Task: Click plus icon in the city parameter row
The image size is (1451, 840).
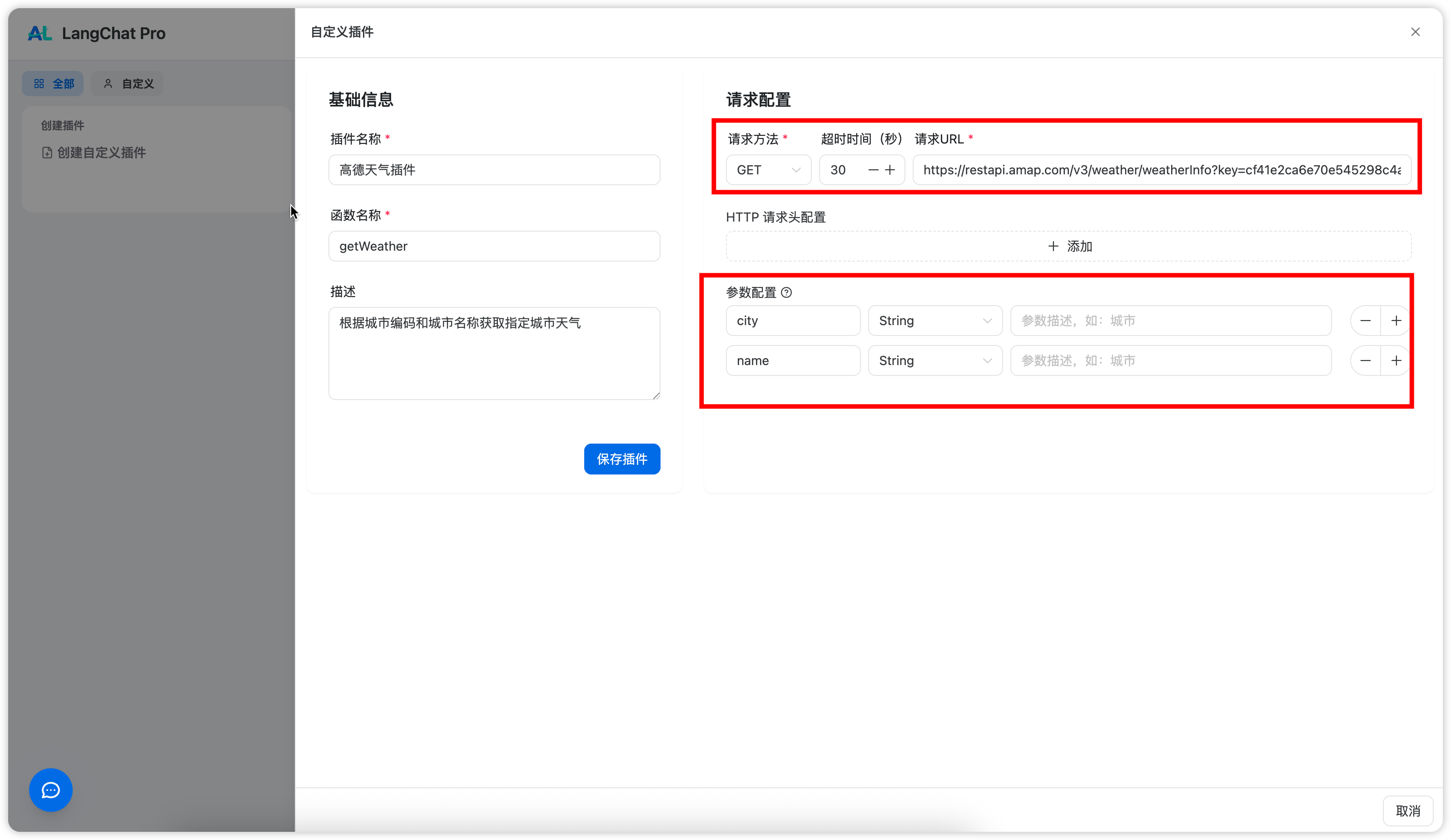Action: (x=1396, y=321)
